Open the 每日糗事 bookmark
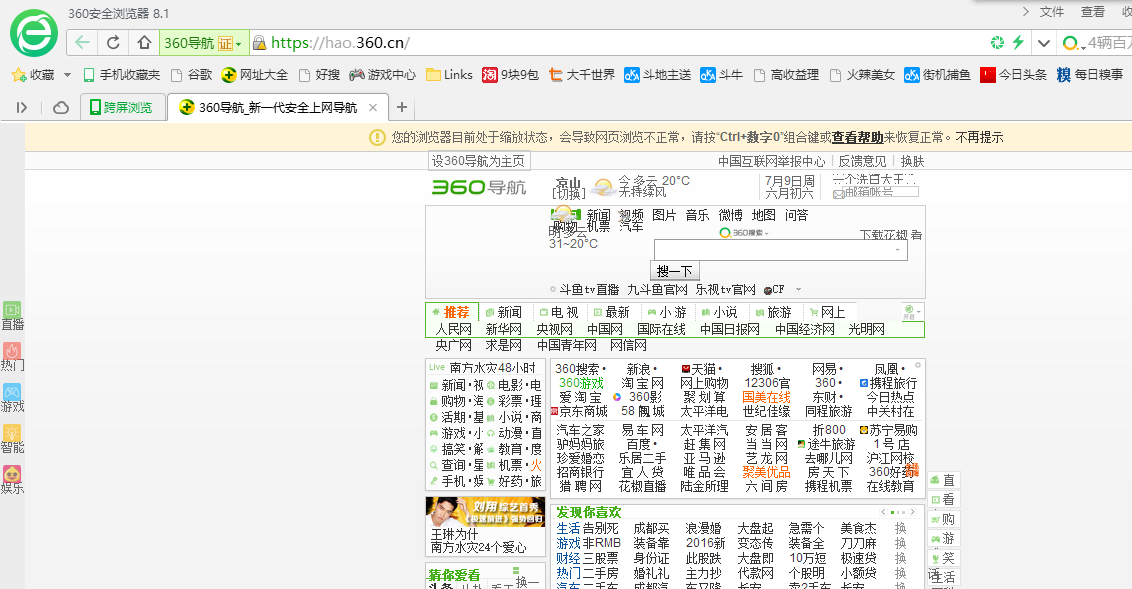 [x=1090, y=75]
